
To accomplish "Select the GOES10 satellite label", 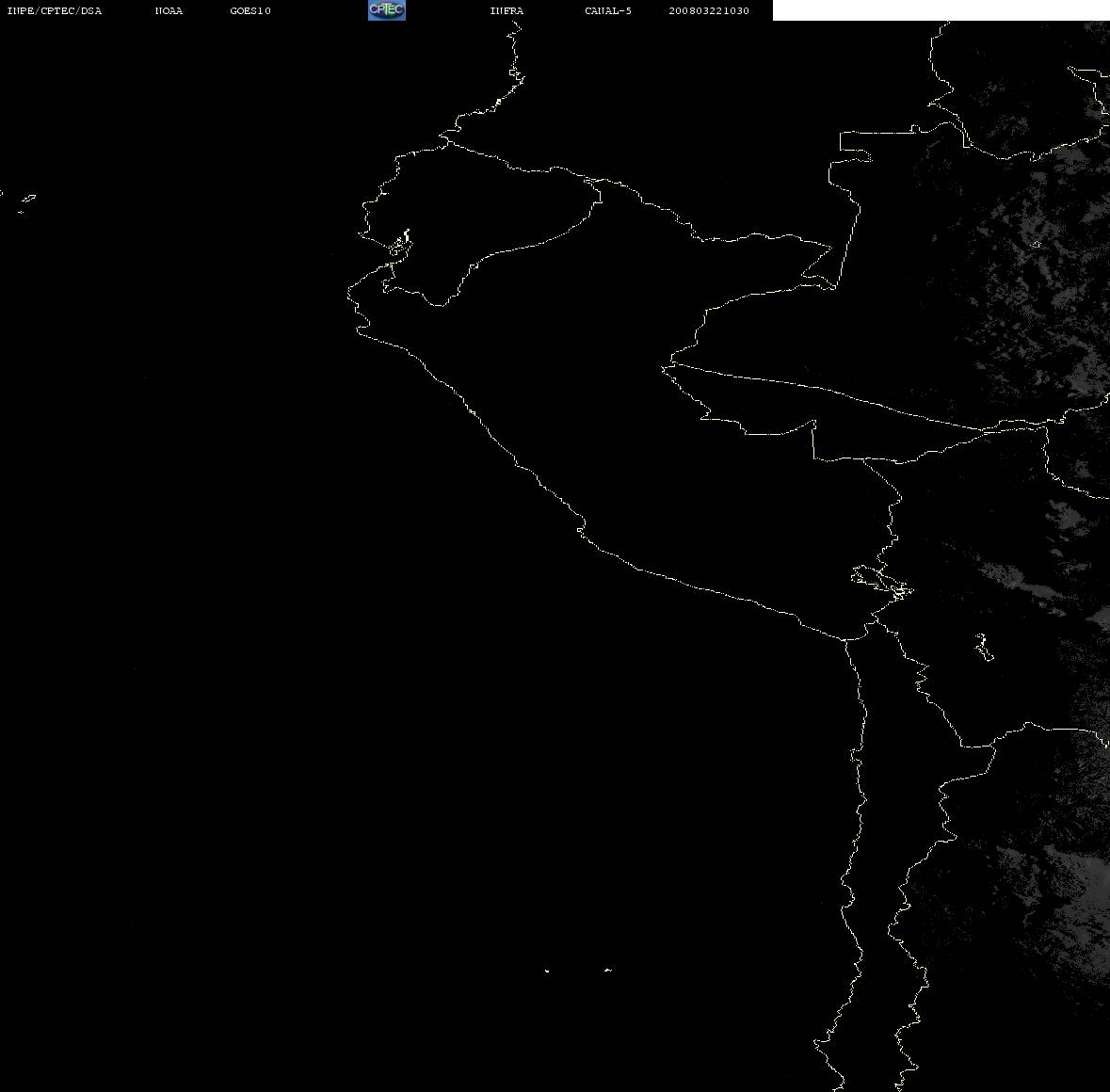I will [250, 10].
